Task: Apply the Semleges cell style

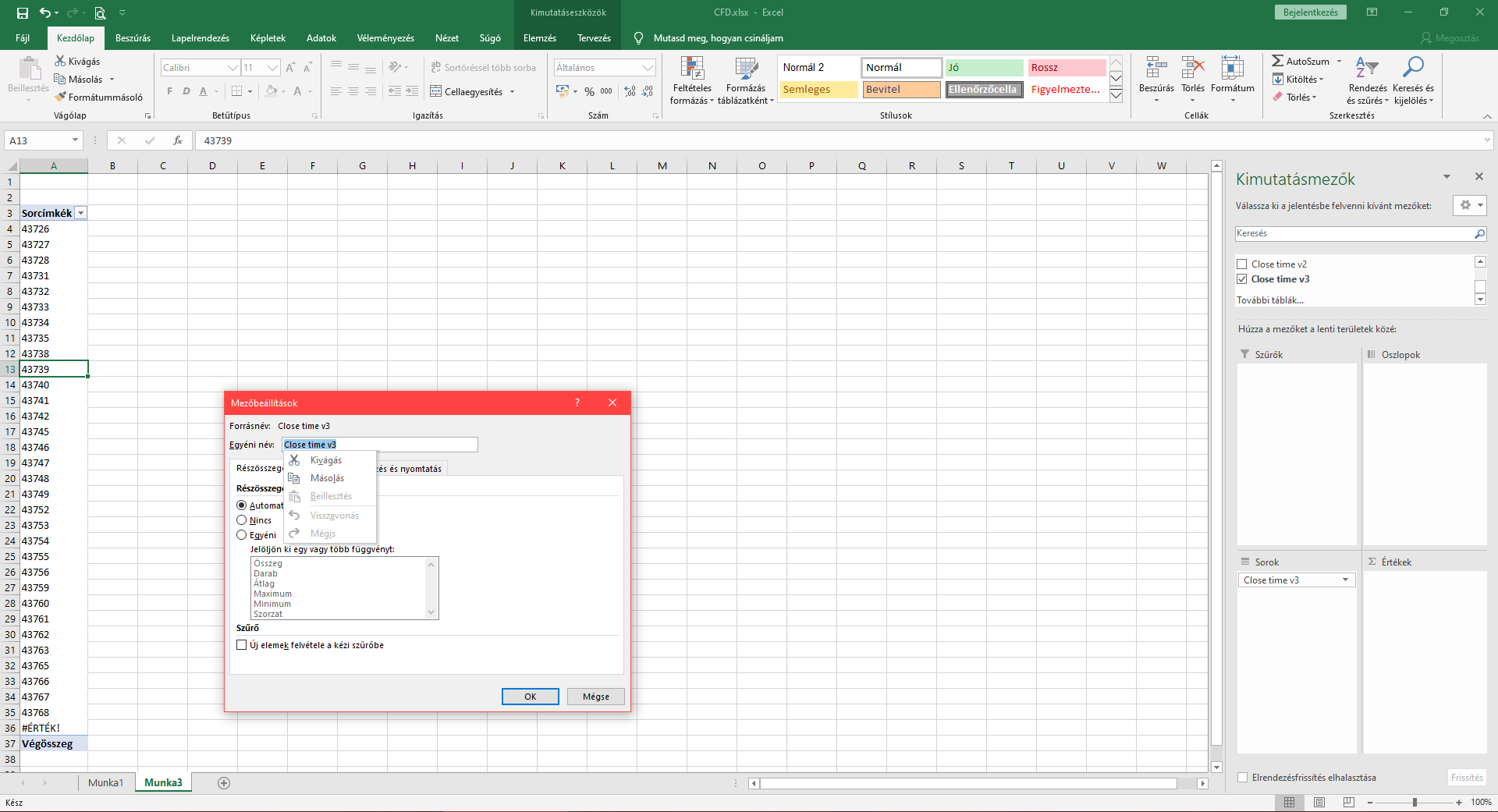Action: (819, 90)
